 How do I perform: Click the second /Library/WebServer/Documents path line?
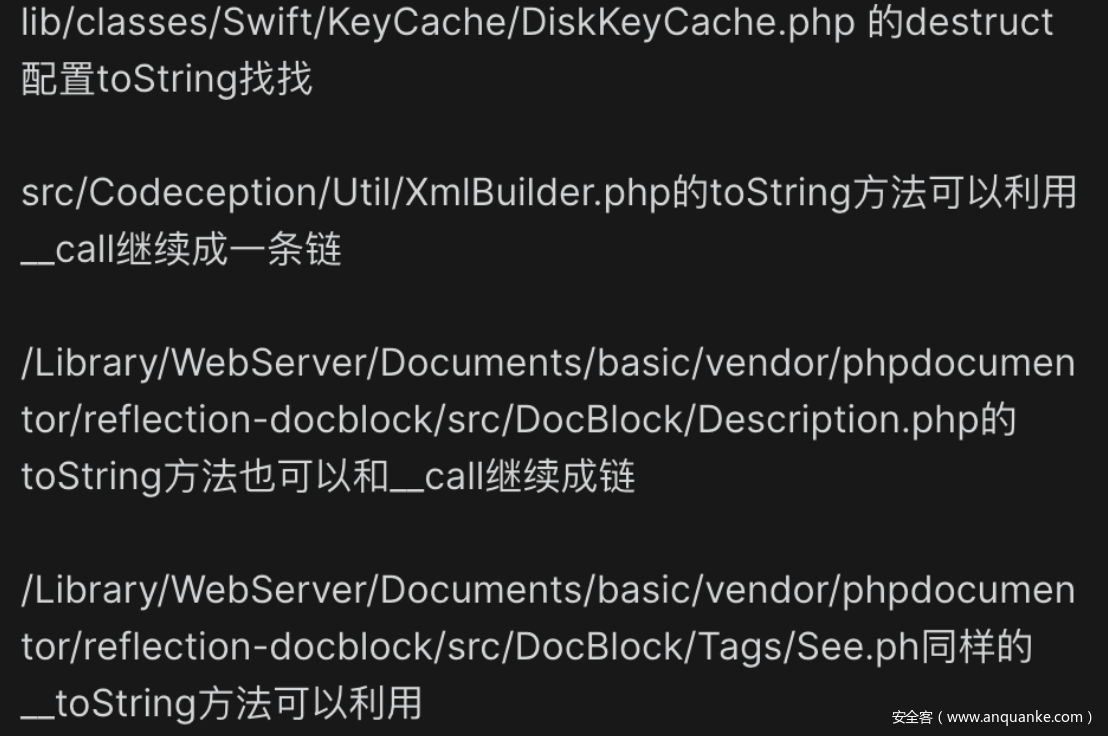point(548,590)
